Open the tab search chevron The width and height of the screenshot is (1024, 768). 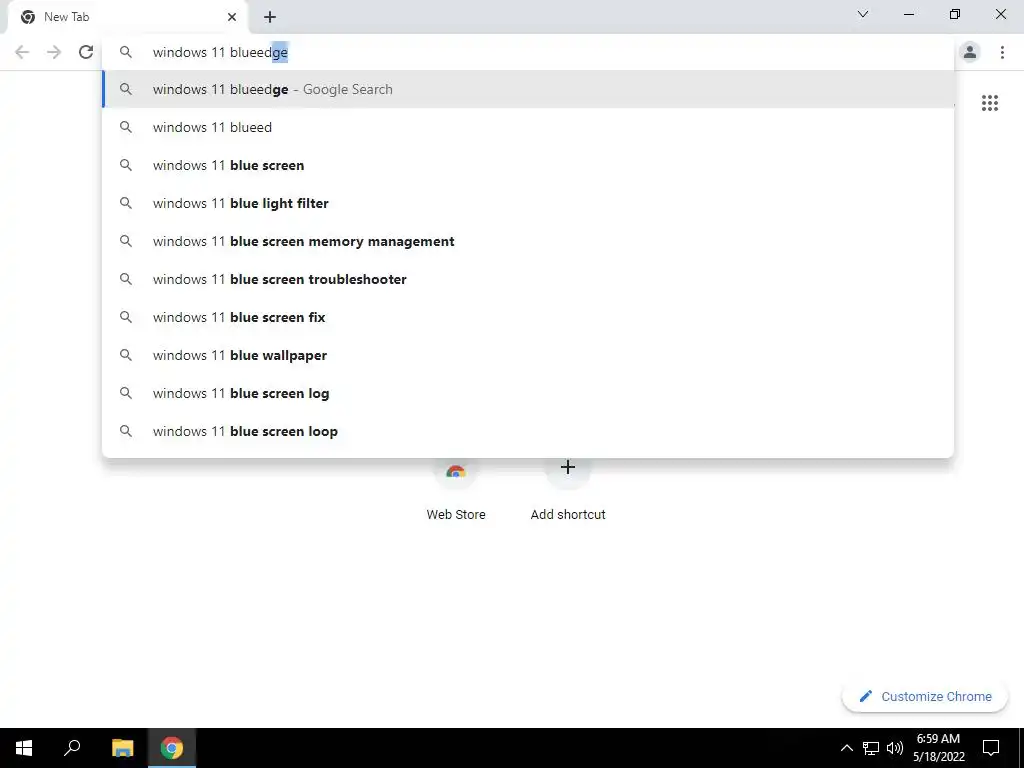[x=863, y=14]
